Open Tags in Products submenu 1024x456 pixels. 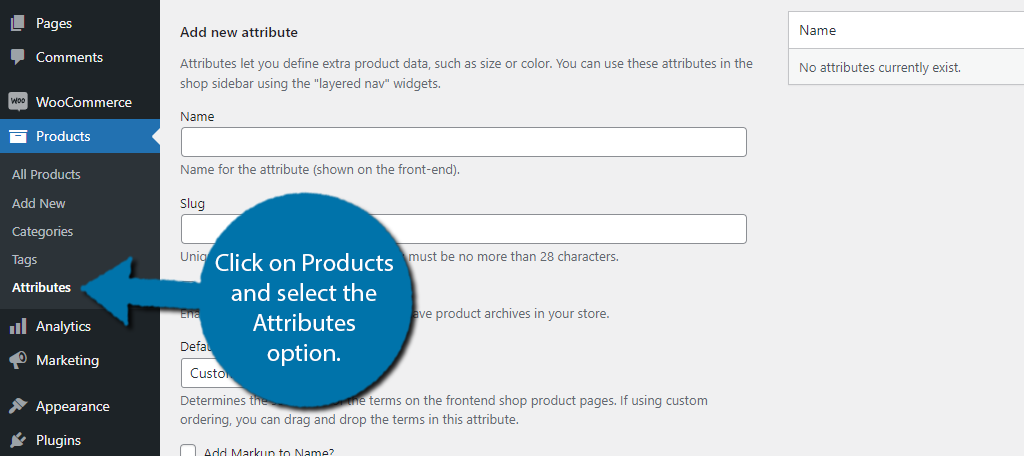[x=24, y=259]
